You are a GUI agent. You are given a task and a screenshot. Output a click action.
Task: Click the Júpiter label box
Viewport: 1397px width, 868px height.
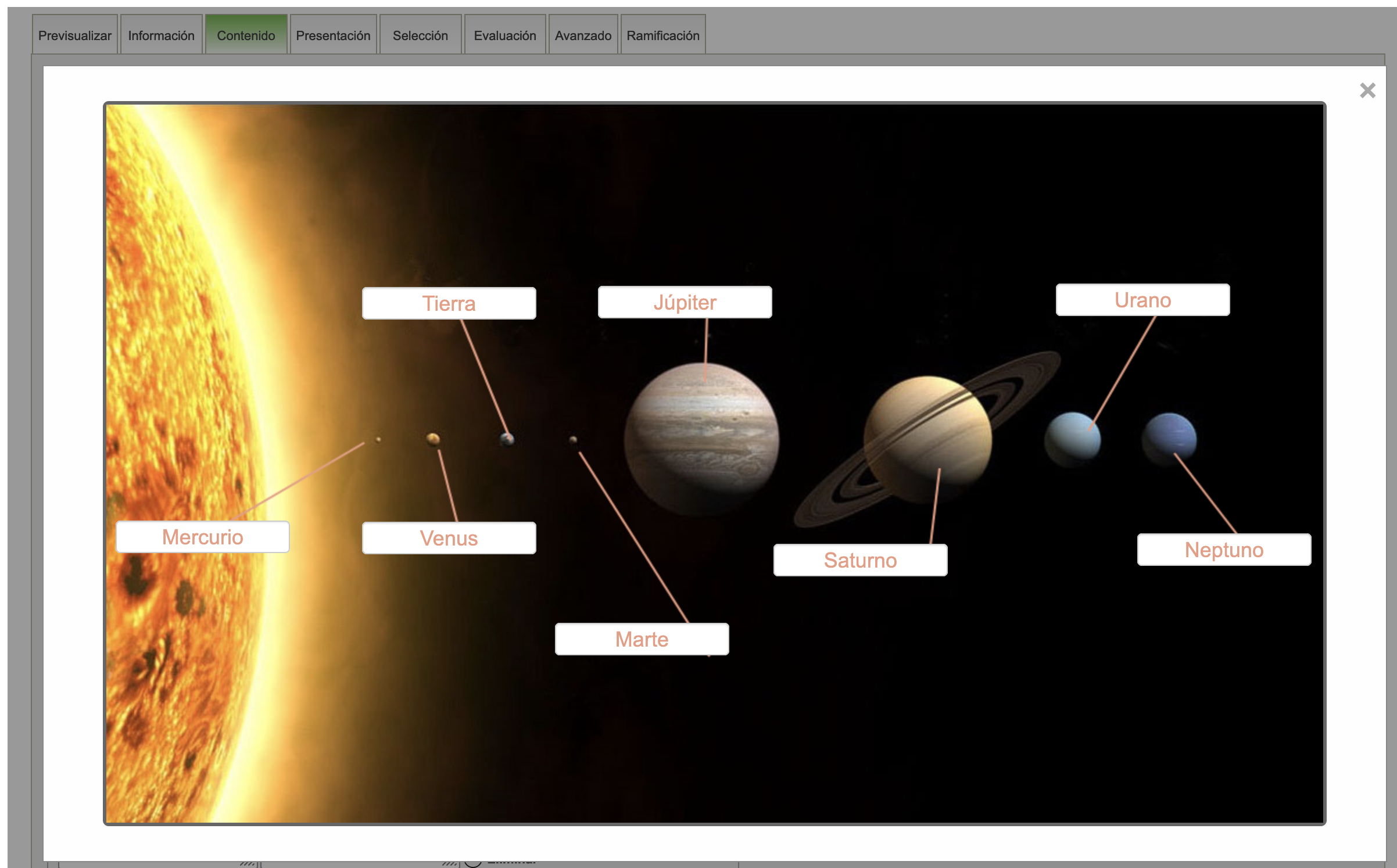(x=685, y=302)
